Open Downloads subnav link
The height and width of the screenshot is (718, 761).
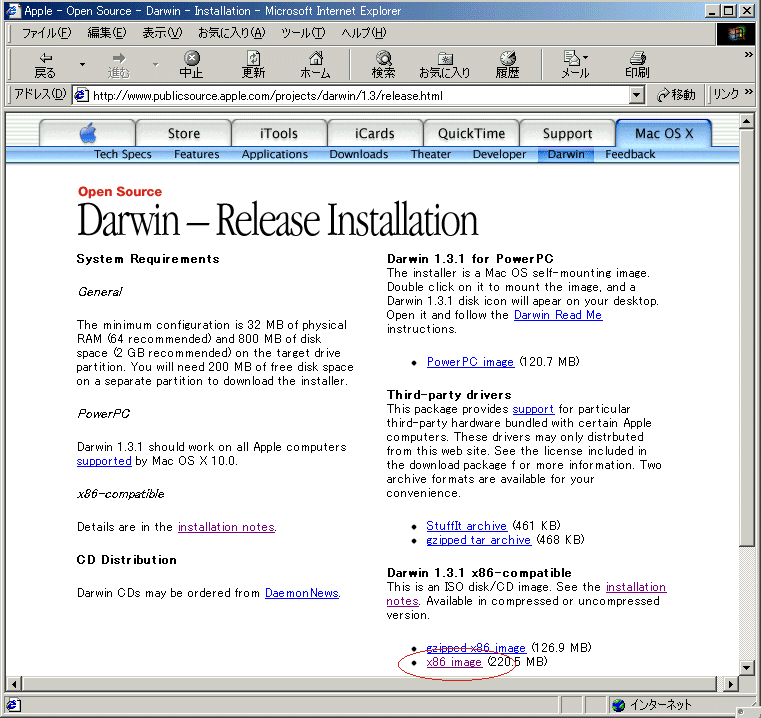(359, 154)
